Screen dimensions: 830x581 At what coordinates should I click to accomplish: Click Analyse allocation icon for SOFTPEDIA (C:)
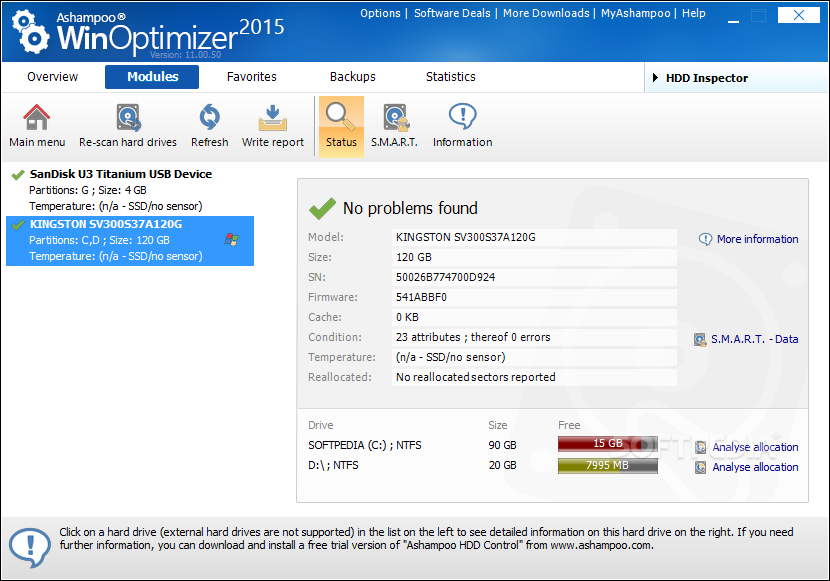coord(700,447)
